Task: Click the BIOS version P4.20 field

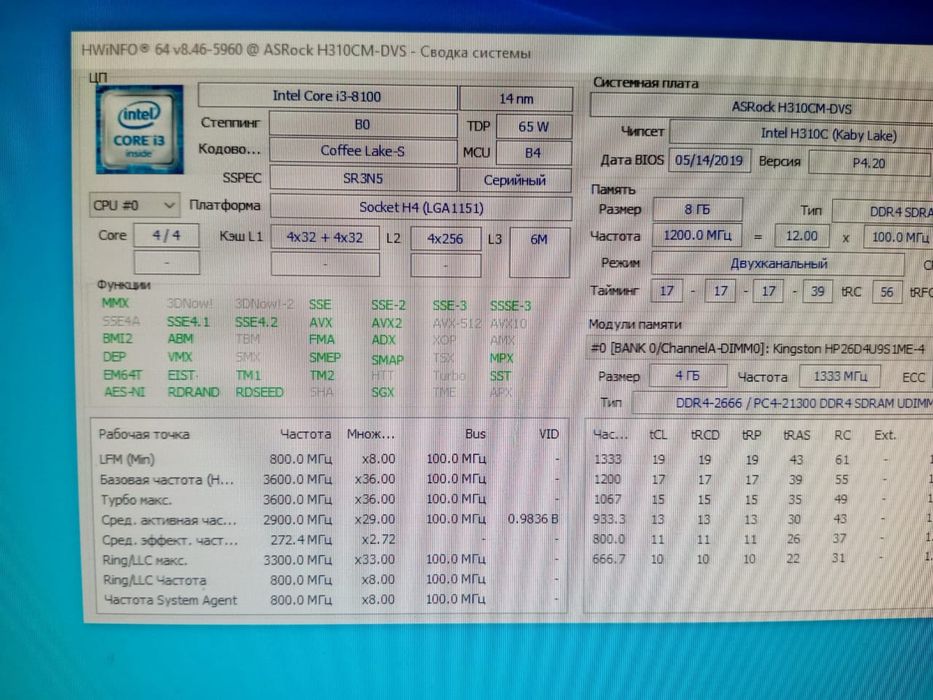Action: tap(869, 163)
